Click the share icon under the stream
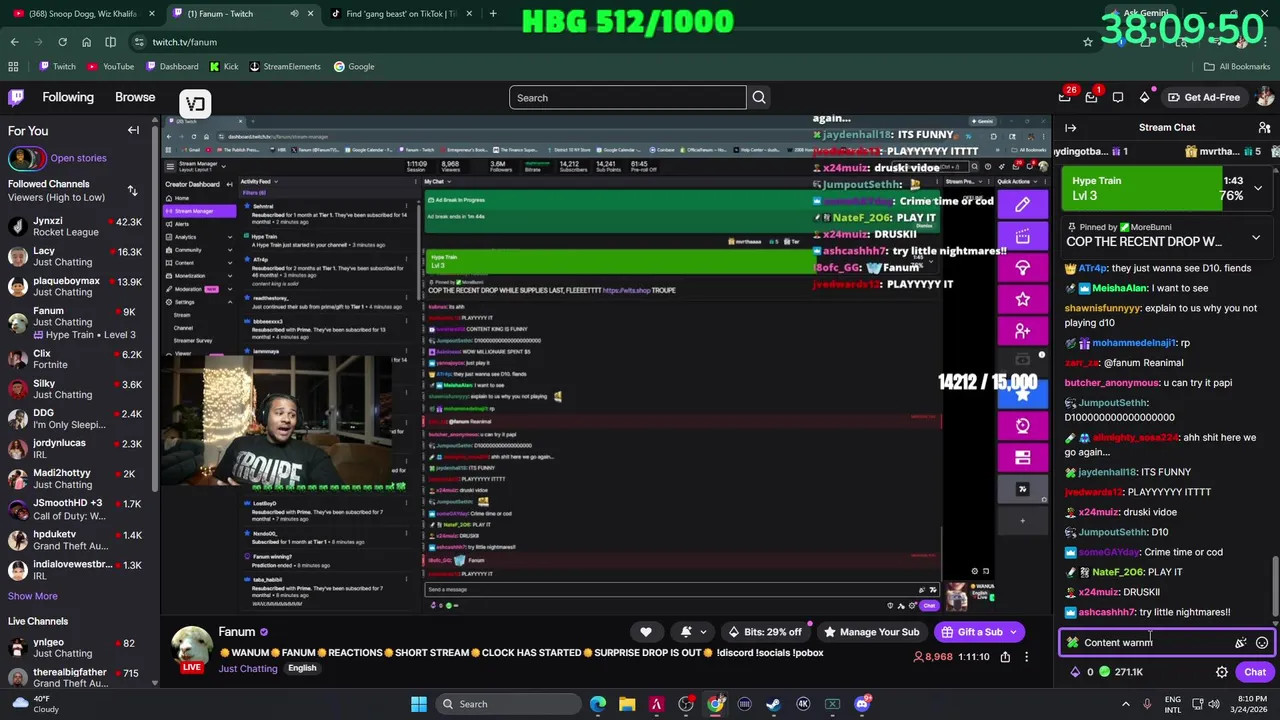 1004,657
